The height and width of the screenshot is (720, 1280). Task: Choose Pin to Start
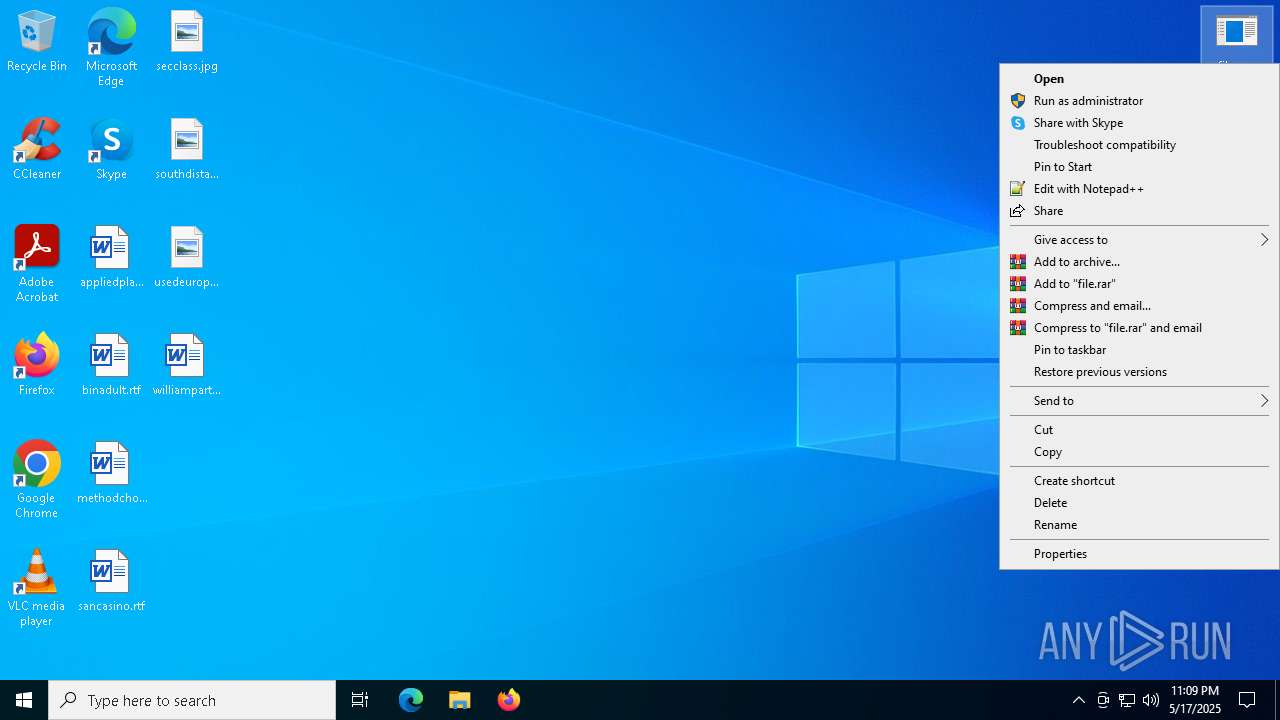click(x=1139, y=167)
